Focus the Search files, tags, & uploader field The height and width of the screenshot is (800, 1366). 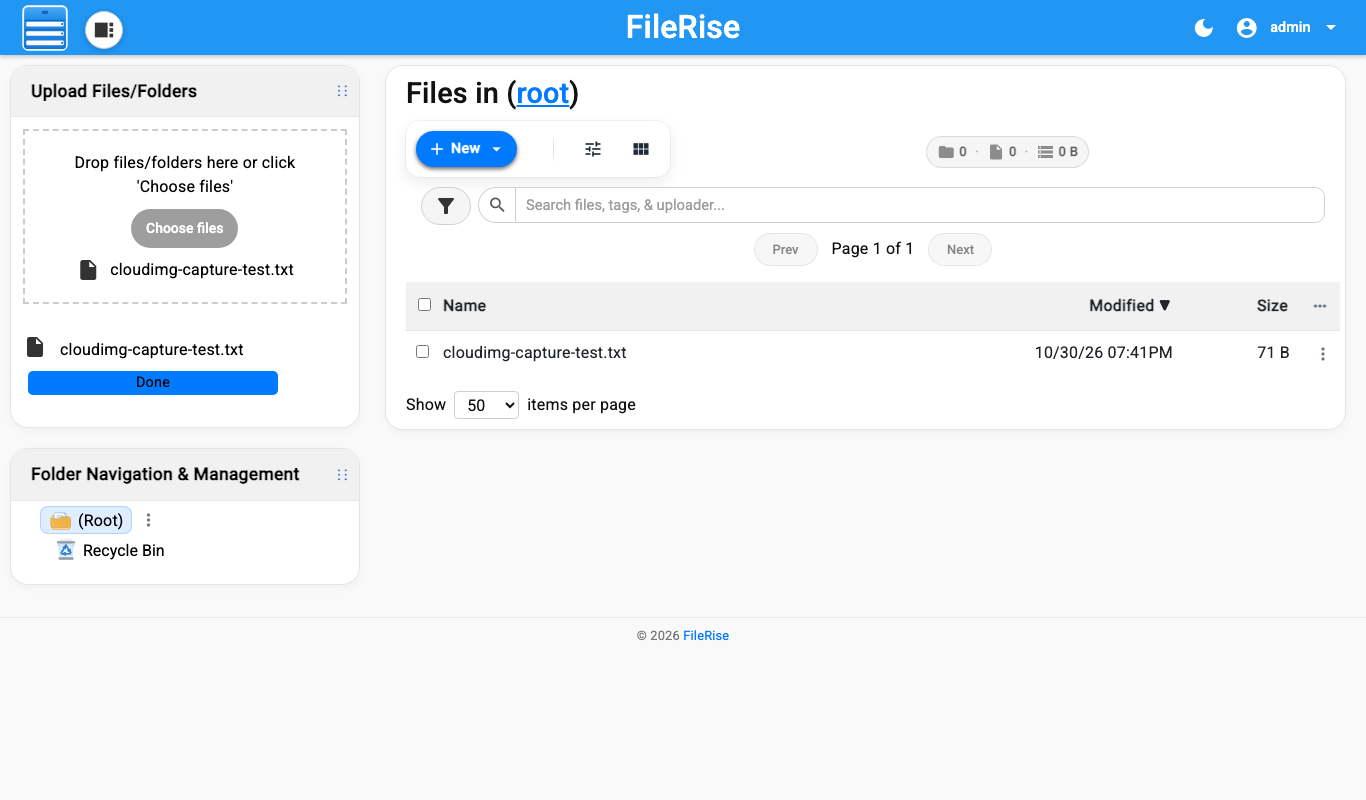[920, 205]
